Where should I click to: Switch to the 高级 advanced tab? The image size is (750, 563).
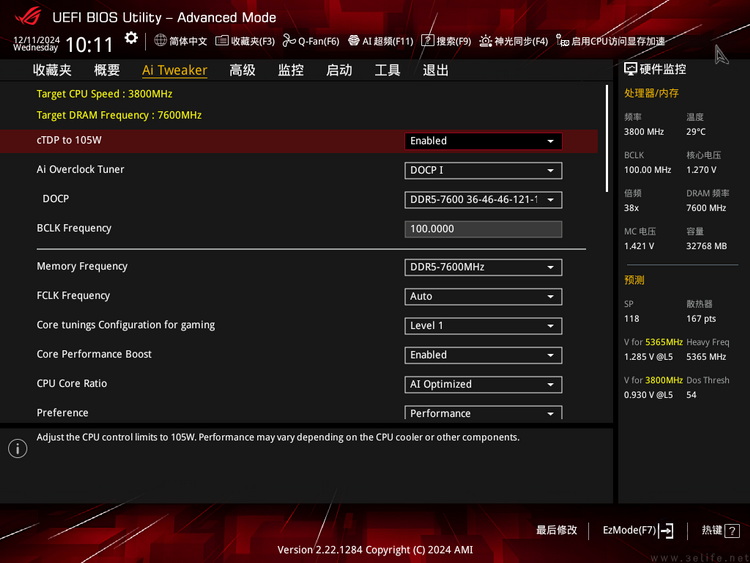point(242,70)
